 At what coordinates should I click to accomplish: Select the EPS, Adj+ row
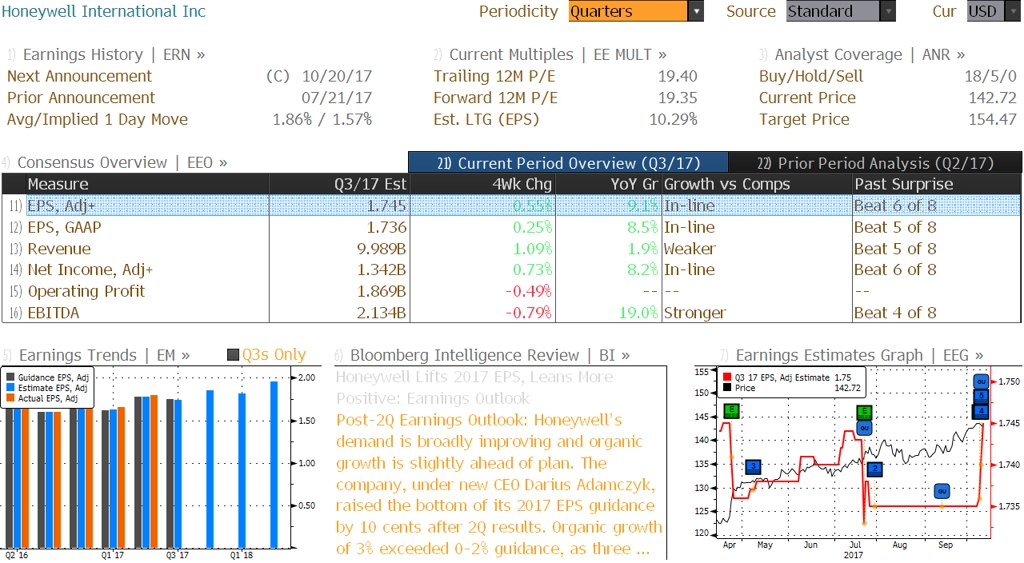coord(511,206)
